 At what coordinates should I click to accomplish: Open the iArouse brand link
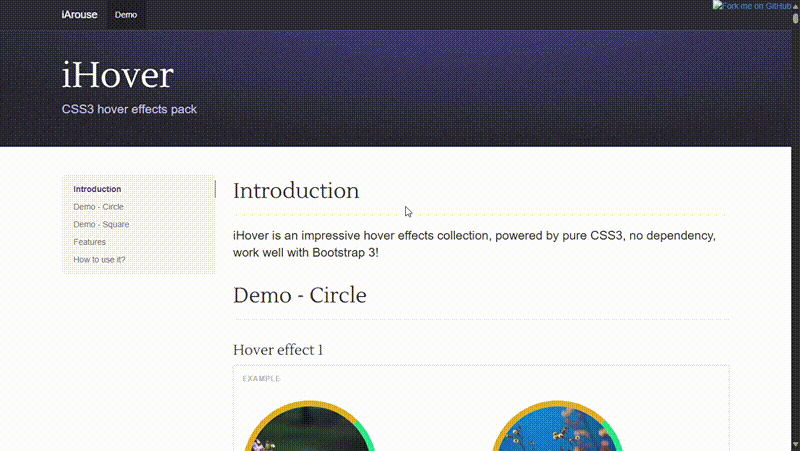tap(79, 15)
